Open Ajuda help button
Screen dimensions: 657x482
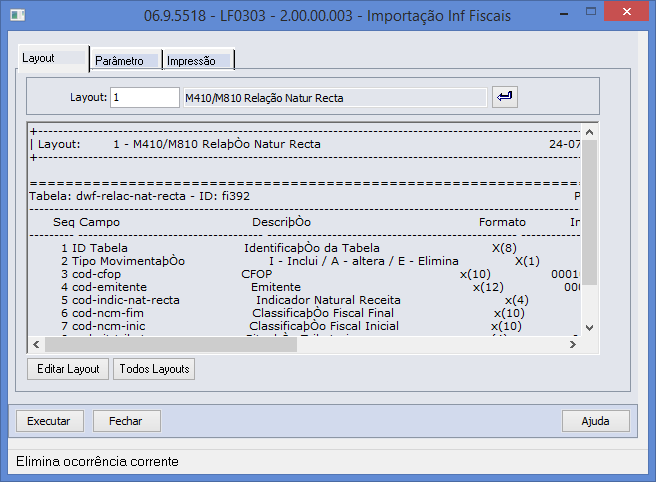[x=595, y=421]
